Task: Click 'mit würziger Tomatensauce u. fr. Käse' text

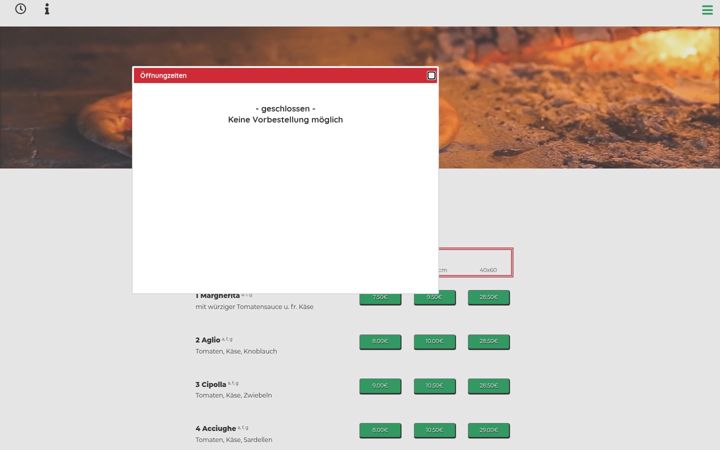Action: coord(254,307)
